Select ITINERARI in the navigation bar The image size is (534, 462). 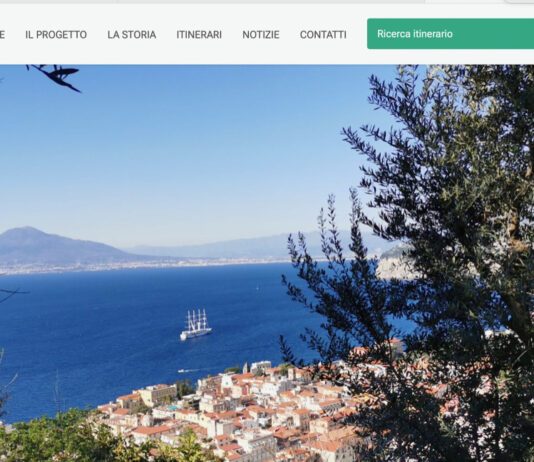[199, 35]
